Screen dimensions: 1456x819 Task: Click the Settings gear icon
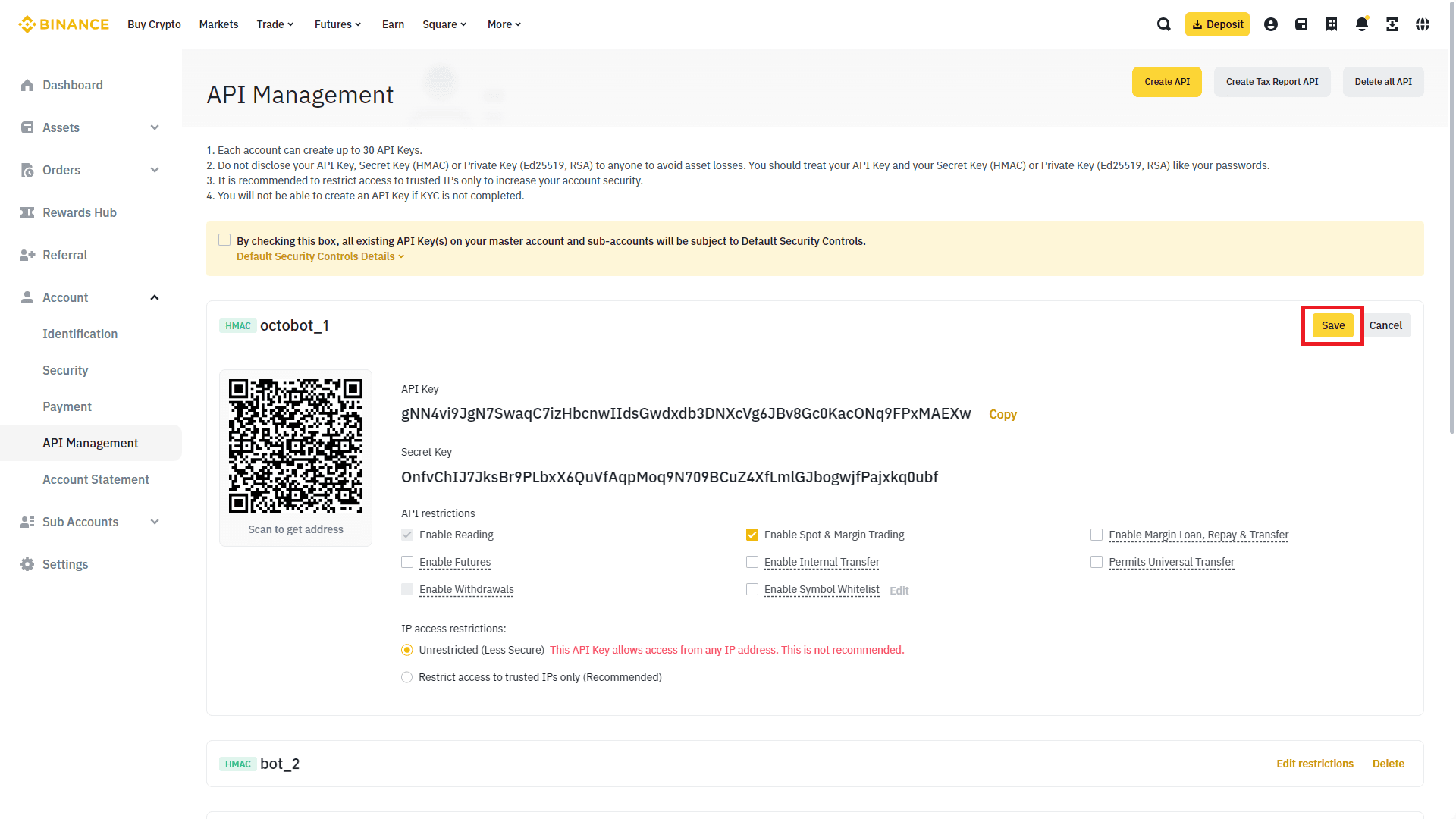click(27, 564)
